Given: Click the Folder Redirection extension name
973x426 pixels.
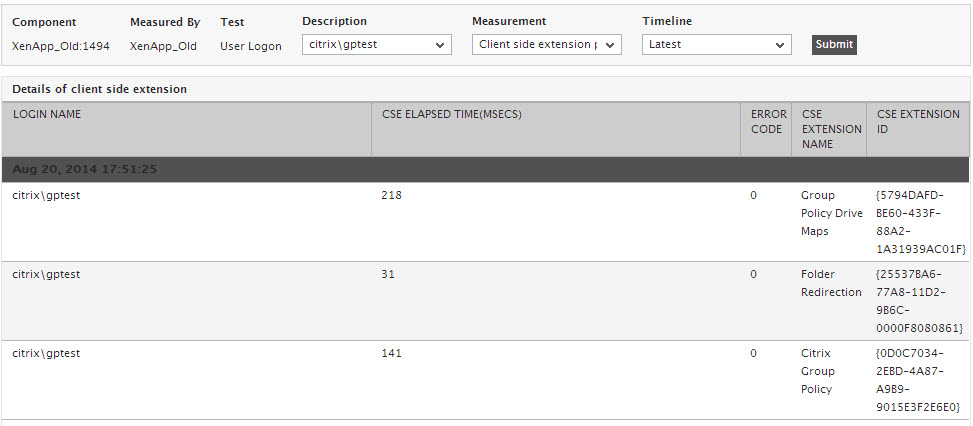Looking at the screenshot, I should pyautogui.click(x=831, y=283).
